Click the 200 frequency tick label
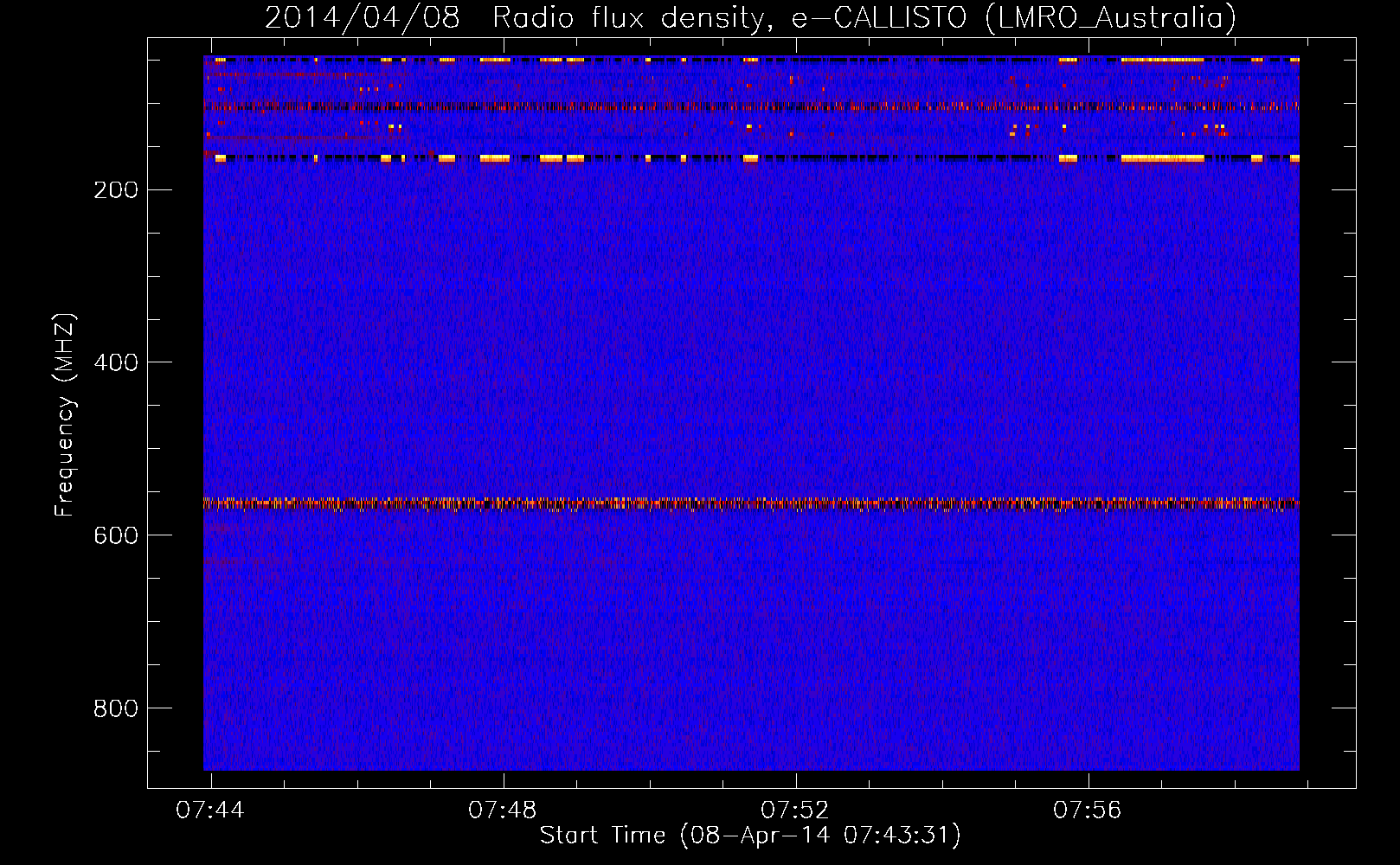Image resolution: width=1400 pixels, height=865 pixels. pos(116,190)
